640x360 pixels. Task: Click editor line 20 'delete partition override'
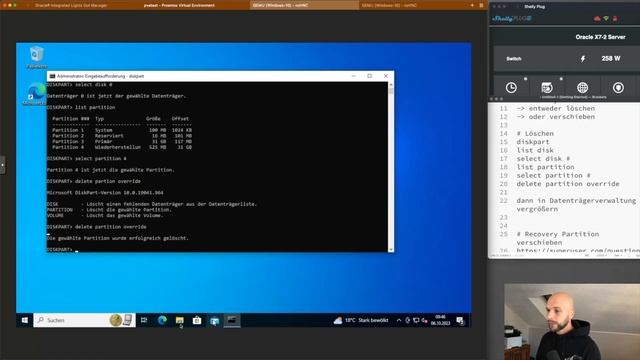[x=568, y=184]
